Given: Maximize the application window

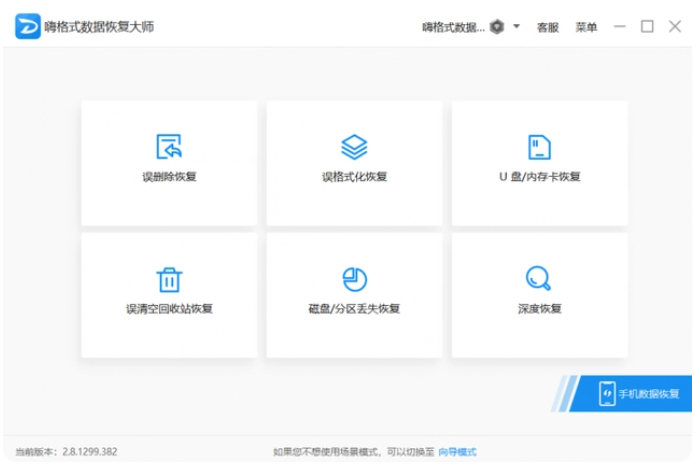Looking at the screenshot, I should [647, 27].
